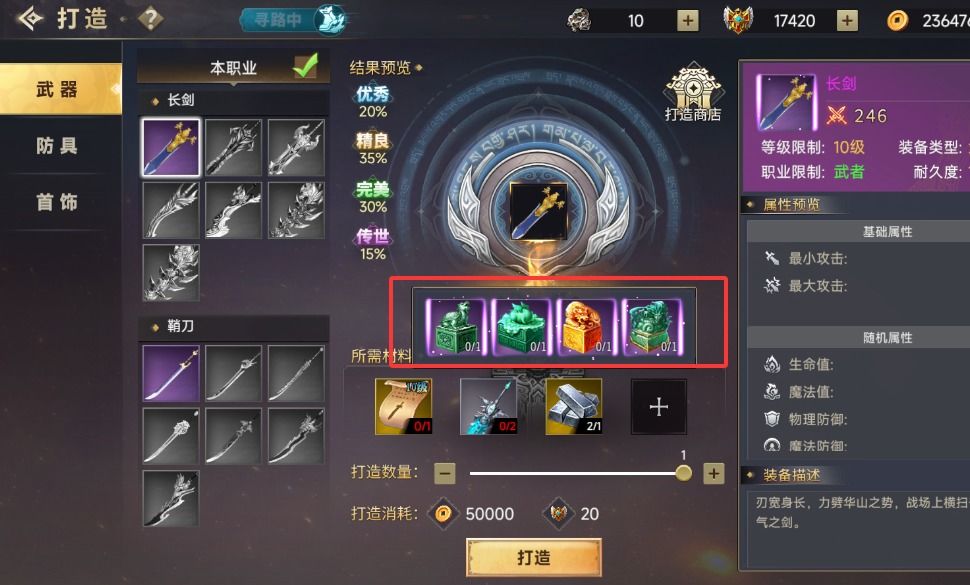Screen dimensions: 970x585
Task: Toggle the 本职业 checkbox
Action: [306, 66]
